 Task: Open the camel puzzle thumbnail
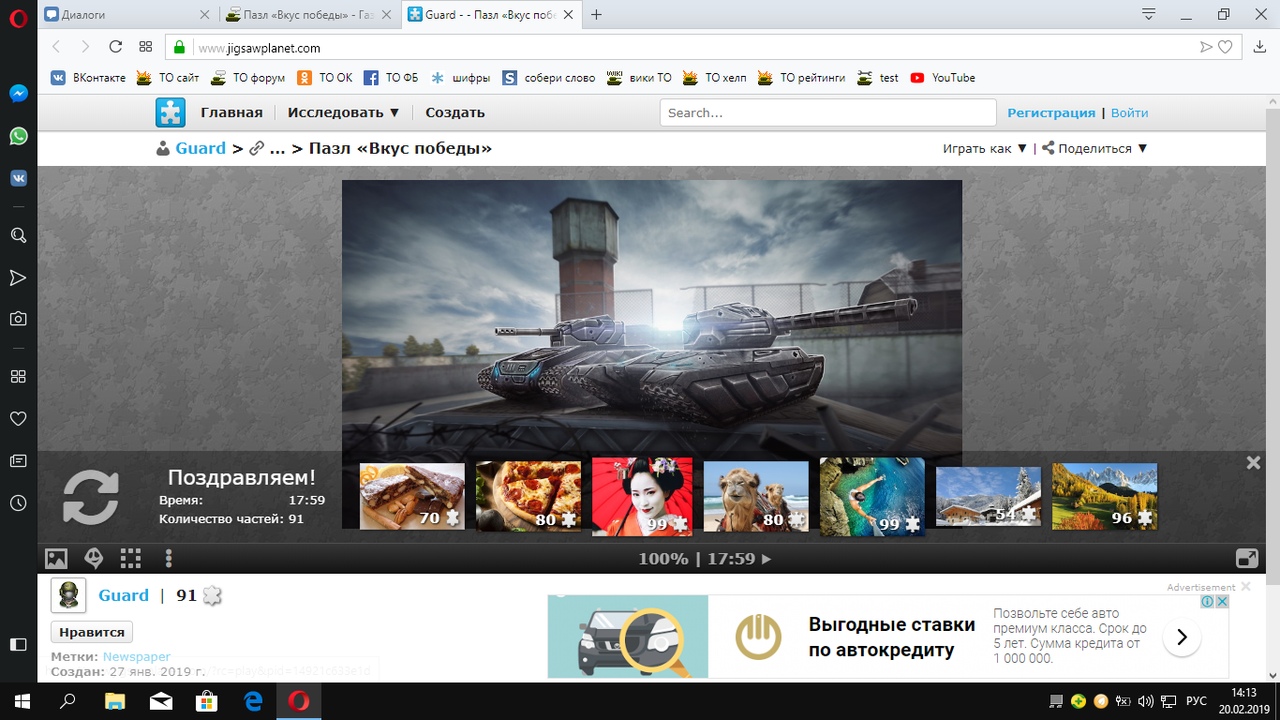point(756,496)
